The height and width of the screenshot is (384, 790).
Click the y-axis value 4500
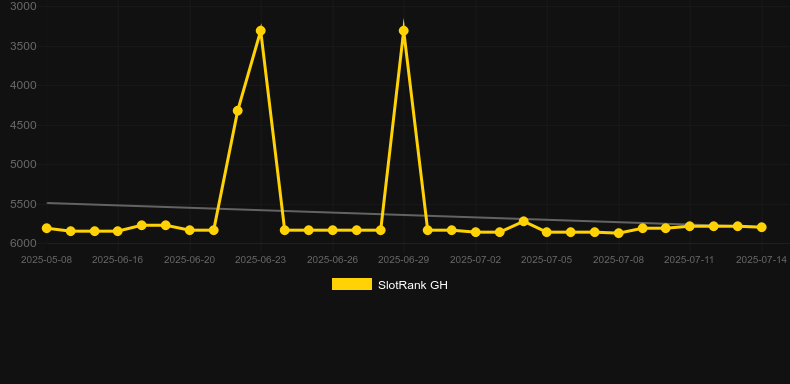click(x=23, y=125)
